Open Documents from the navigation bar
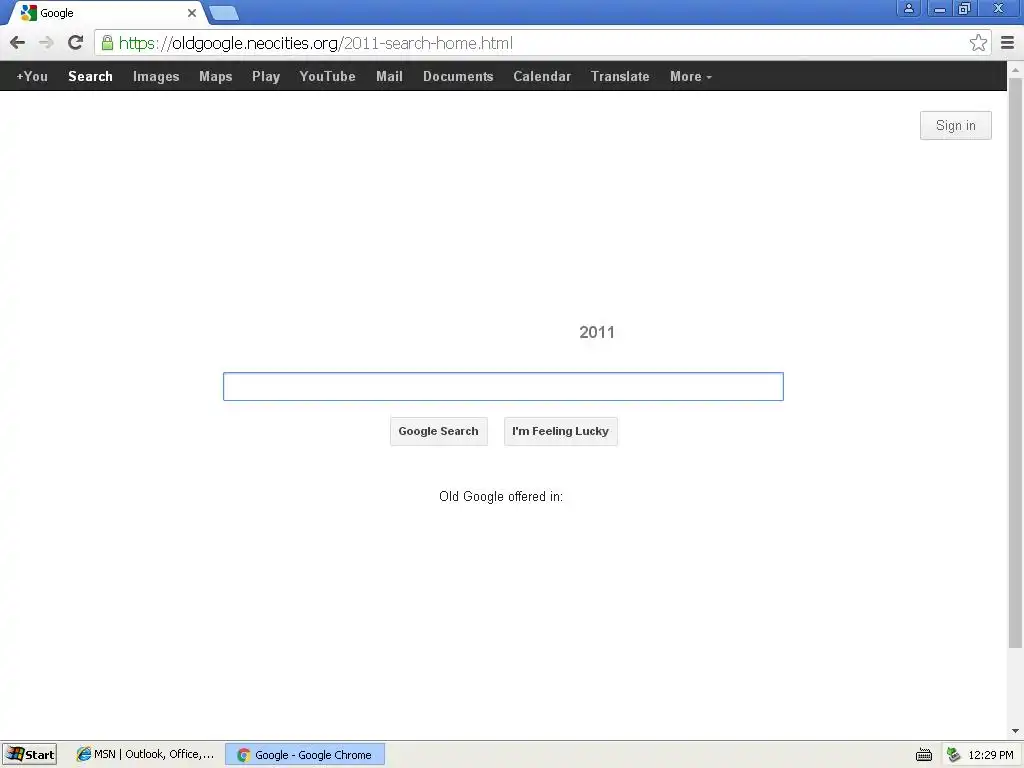 458,76
